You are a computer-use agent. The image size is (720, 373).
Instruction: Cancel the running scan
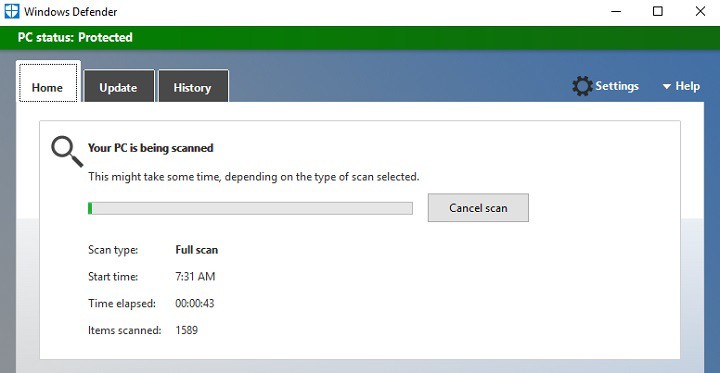(478, 208)
